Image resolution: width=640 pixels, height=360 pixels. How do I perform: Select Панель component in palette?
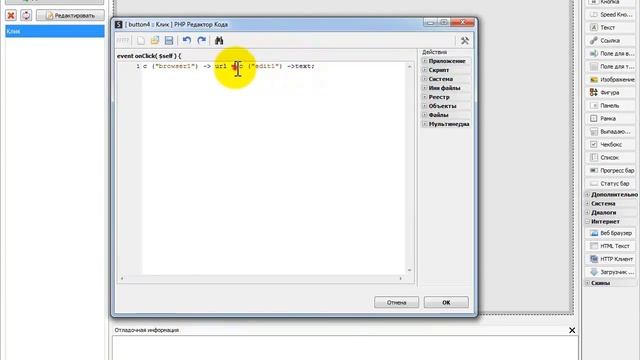(610, 106)
